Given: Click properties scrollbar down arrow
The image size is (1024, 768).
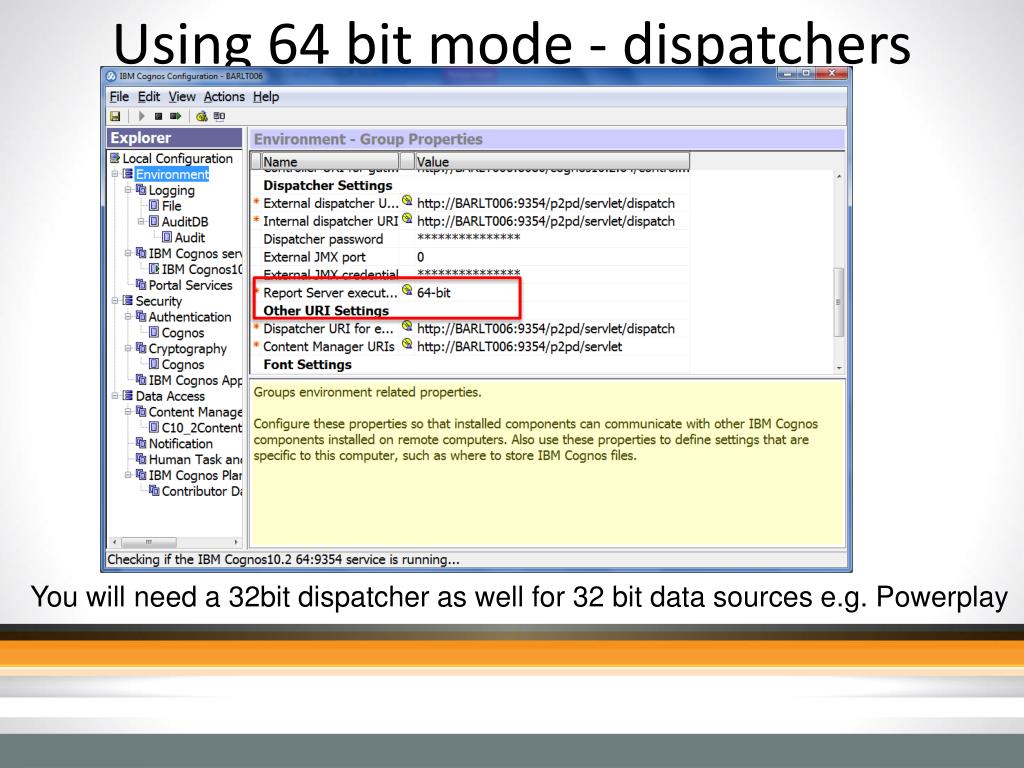Looking at the screenshot, I should tap(839, 368).
